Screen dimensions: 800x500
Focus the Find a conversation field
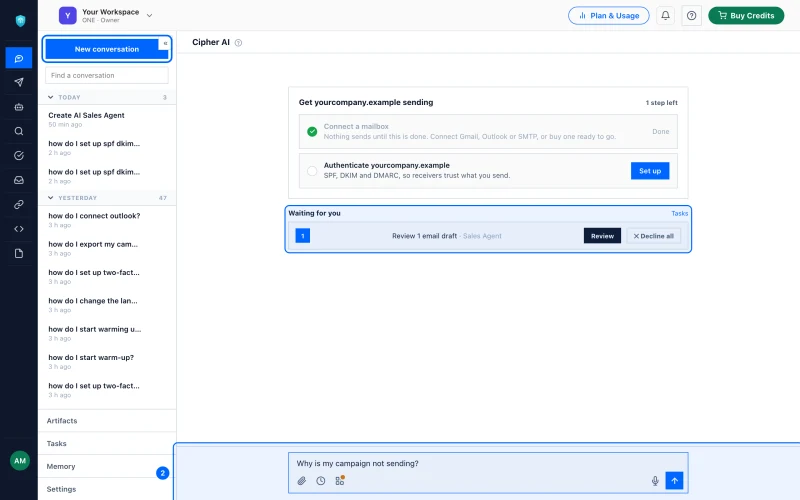[107, 76]
